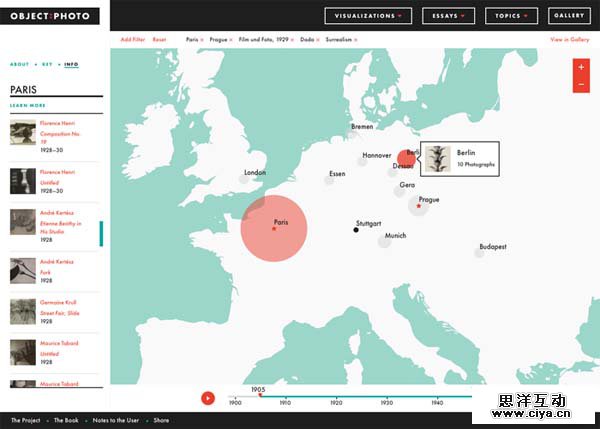Screen dimensions: 600x429
Task: Switch to the Key tab
Action: (47, 64)
